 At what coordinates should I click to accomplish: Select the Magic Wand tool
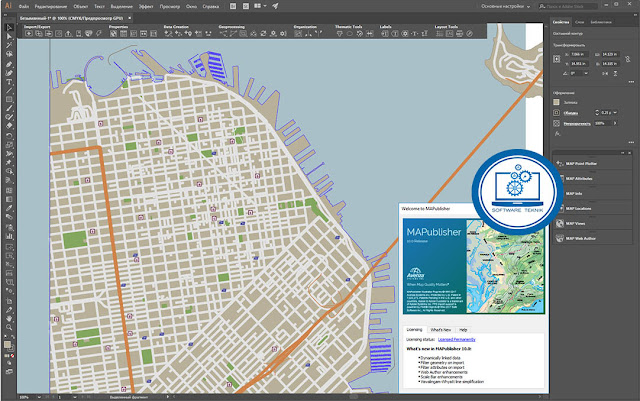9,45
